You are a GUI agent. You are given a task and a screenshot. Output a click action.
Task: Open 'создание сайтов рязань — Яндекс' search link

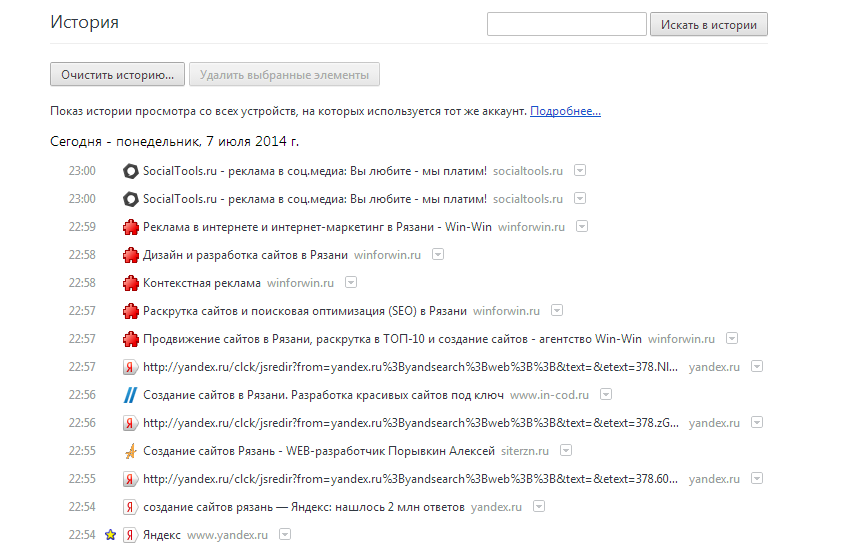coord(304,507)
